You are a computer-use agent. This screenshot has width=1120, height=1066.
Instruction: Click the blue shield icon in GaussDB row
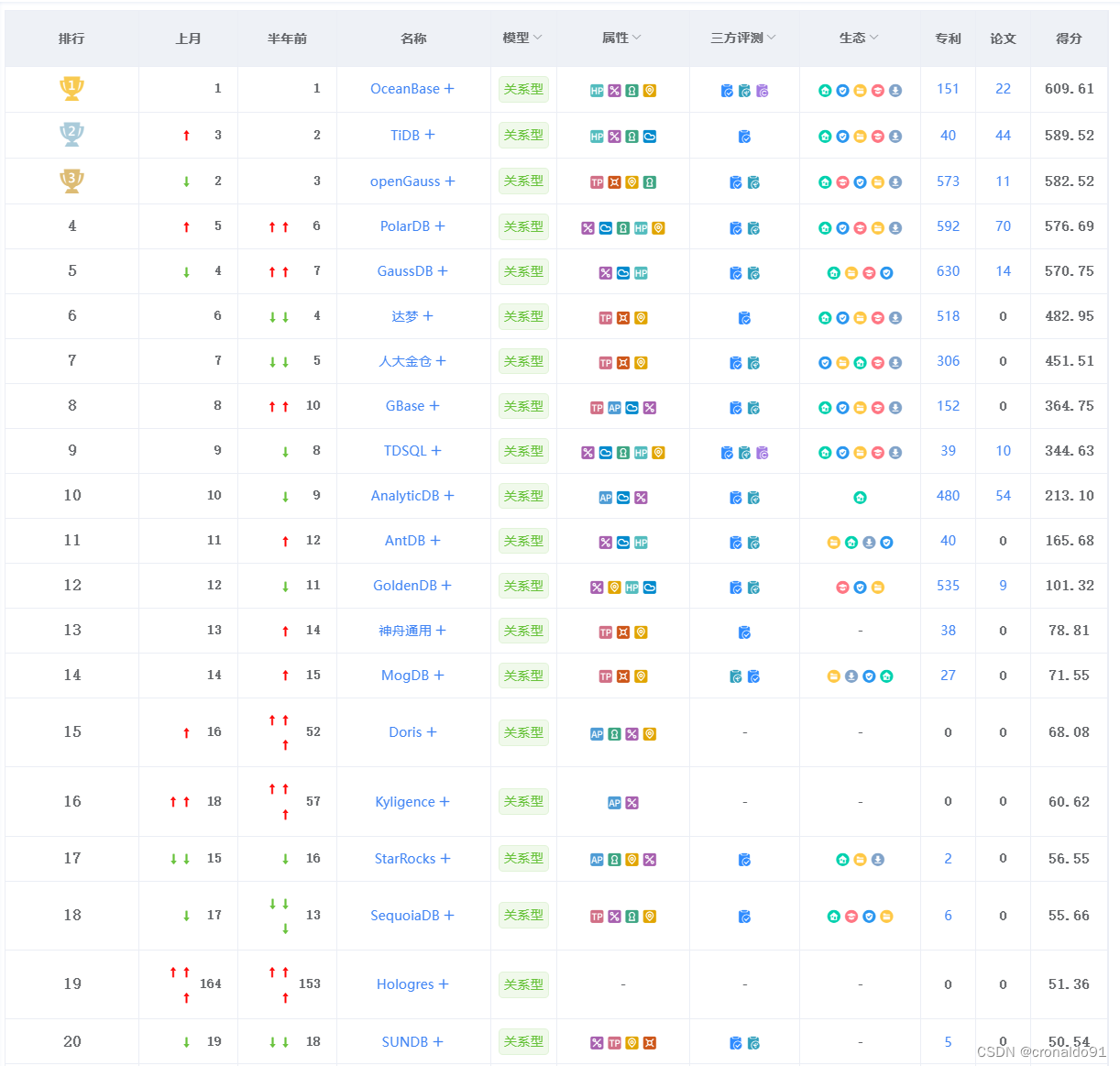click(x=886, y=273)
